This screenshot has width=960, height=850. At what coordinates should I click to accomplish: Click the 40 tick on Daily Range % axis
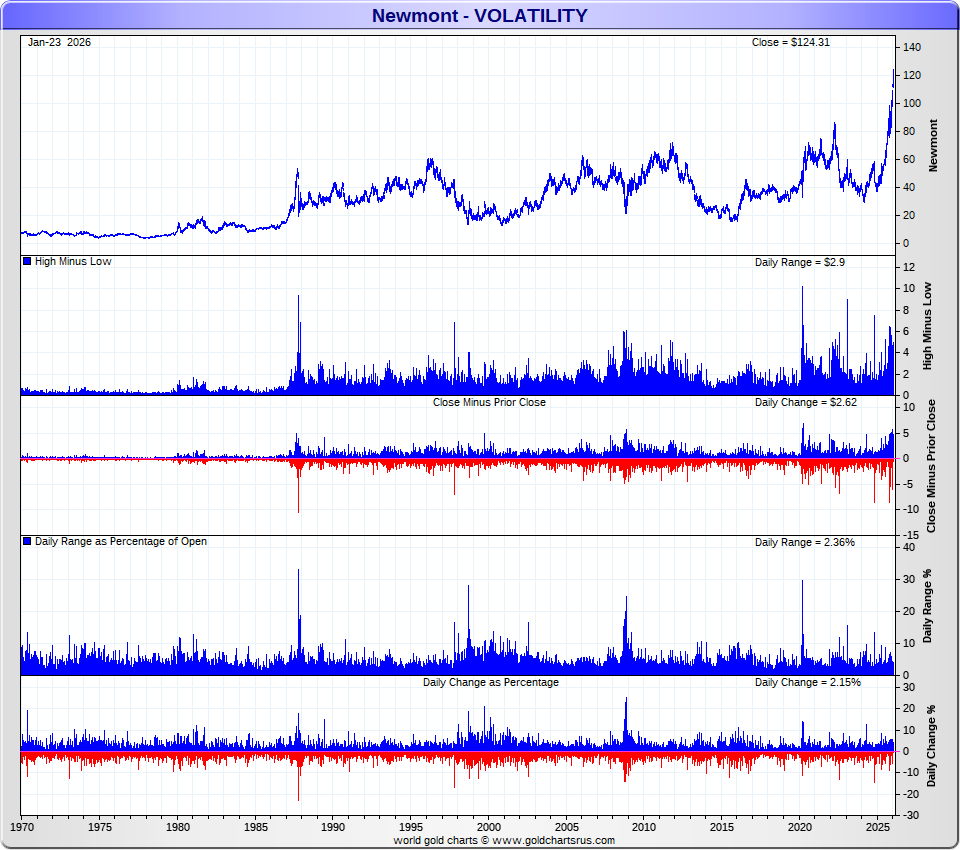[909, 547]
